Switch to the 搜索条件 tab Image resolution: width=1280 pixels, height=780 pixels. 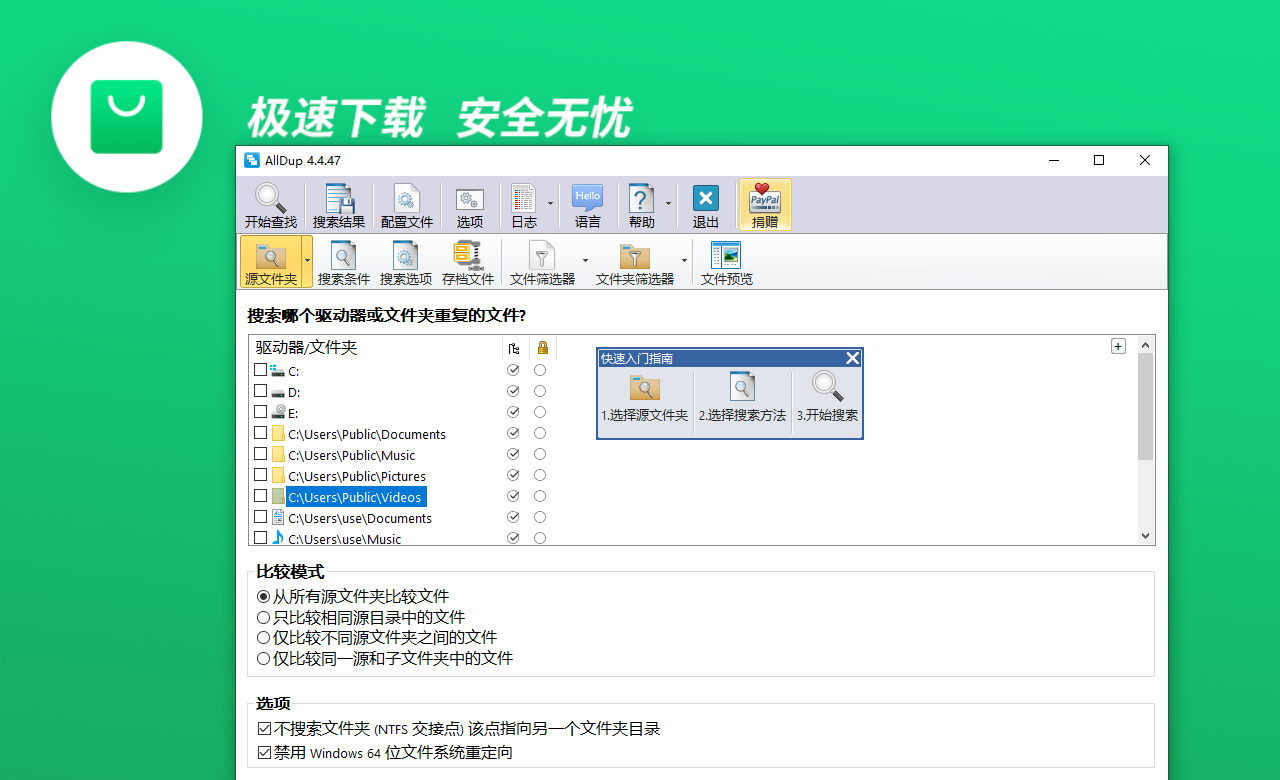click(x=343, y=261)
